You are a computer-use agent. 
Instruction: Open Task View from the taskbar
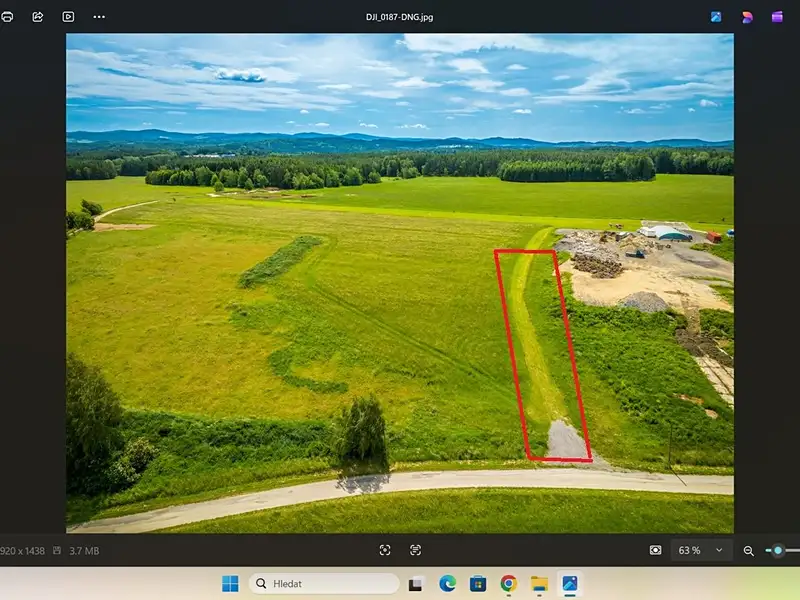click(416, 584)
